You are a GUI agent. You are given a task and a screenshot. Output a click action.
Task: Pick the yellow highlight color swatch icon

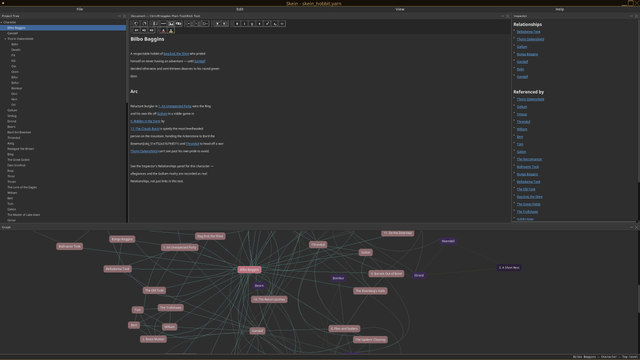pyautogui.click(x=171, y=30)
